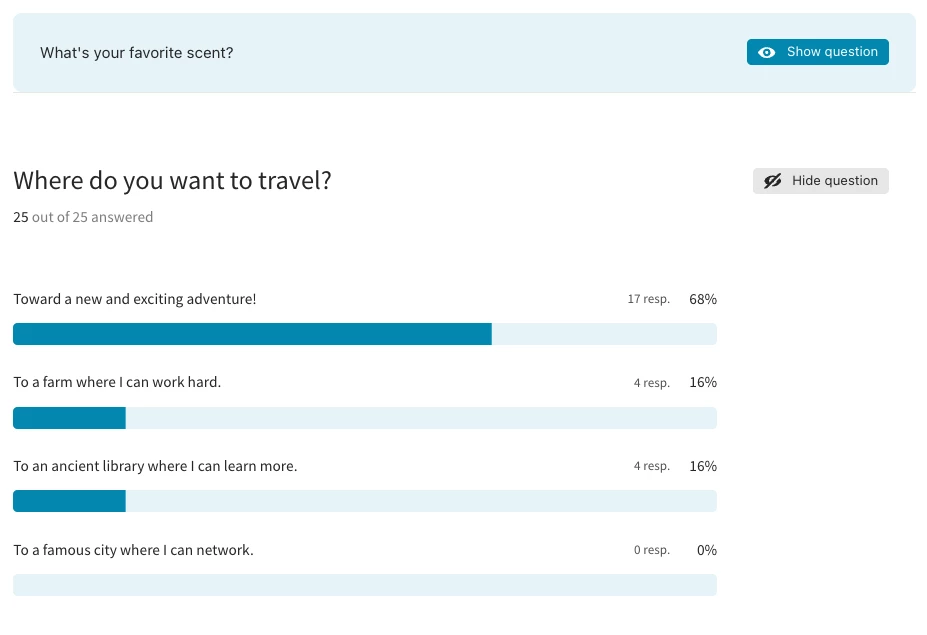Image resolution: width=927 pixels, height=635 pixels.
Task: Click the crossed-eye icon on Hide question
Action: click(772, 181)
